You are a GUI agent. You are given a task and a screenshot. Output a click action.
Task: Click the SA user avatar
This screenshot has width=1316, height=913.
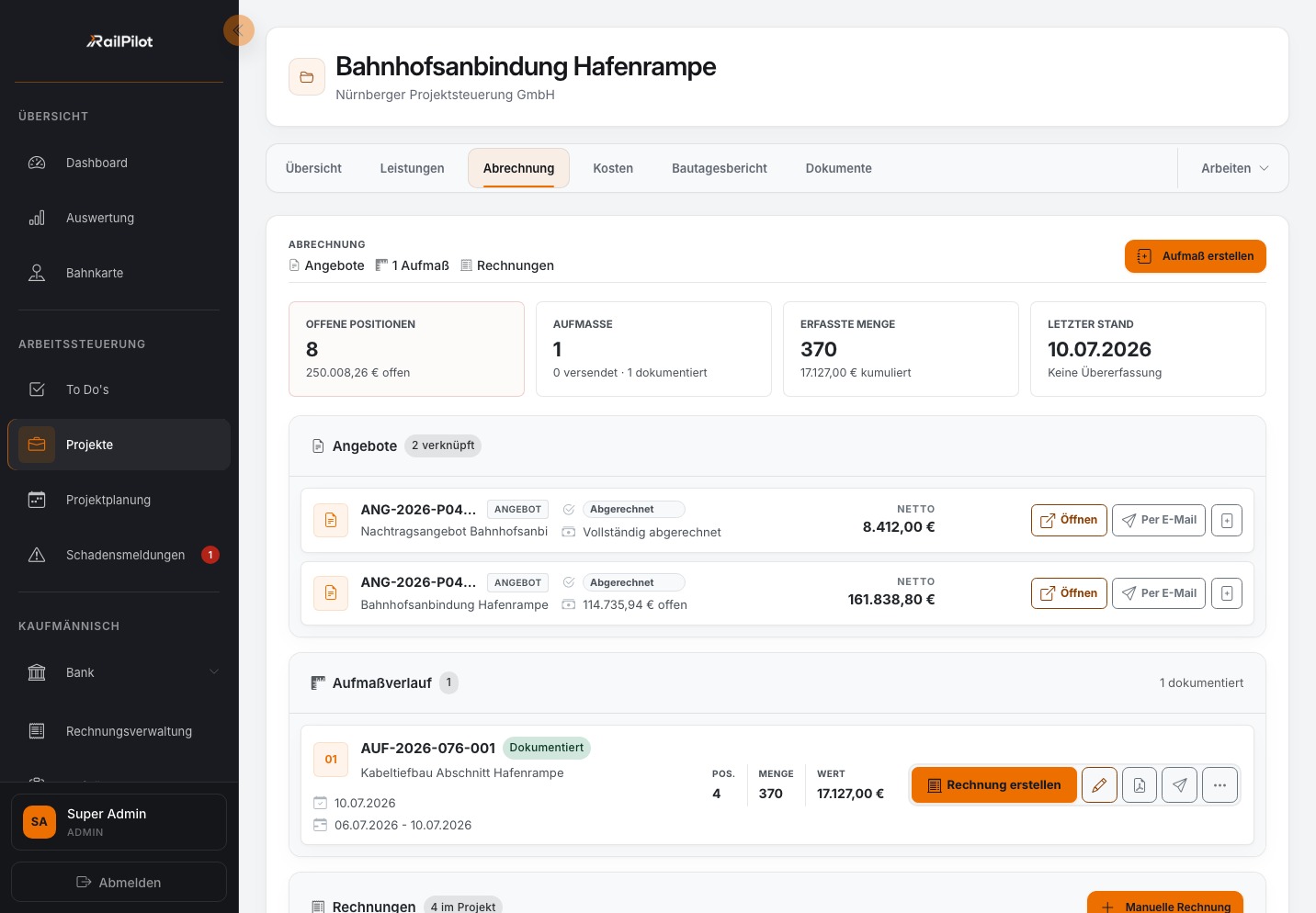point(40,822)
